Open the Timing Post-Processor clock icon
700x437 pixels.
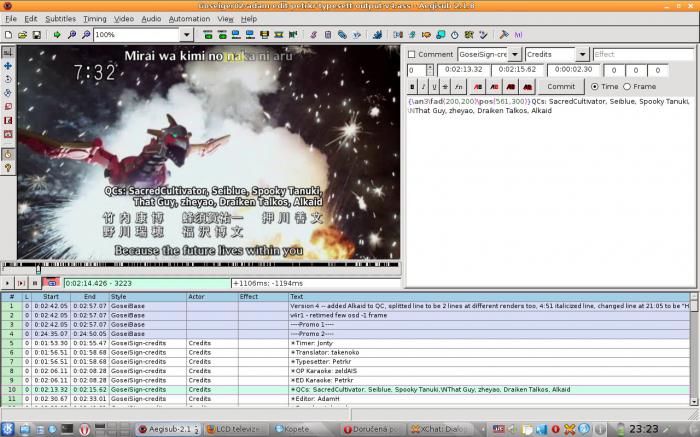point(454,35)
